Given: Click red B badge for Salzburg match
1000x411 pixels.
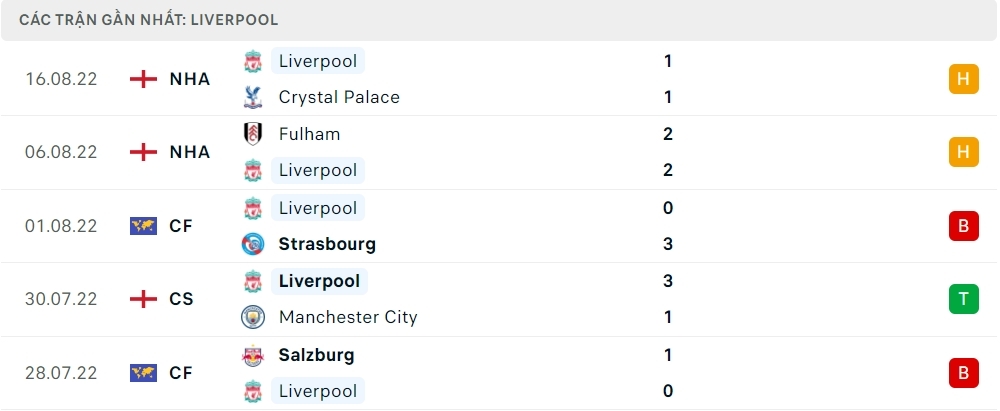Looking at the screenshot, I should coord(963,373).
